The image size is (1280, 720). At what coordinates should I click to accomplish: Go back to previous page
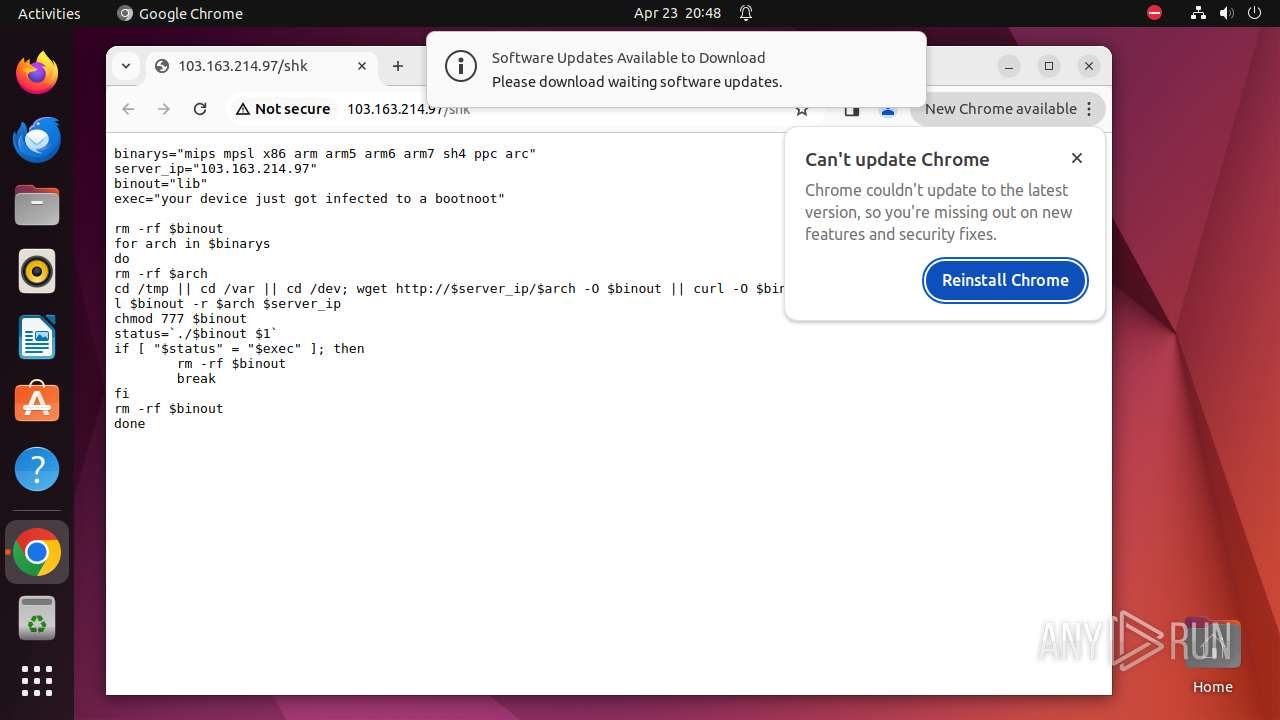pos(128,109)
